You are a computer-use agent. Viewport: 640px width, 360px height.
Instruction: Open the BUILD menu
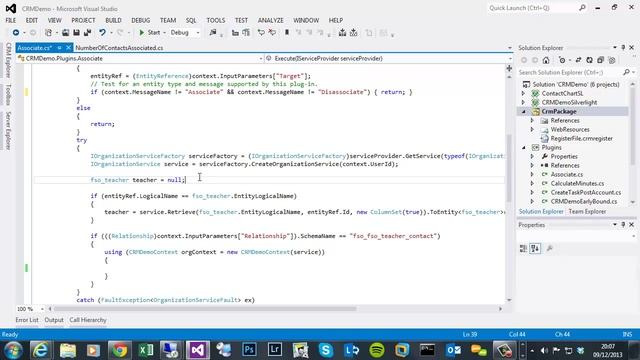pos(113,20)
